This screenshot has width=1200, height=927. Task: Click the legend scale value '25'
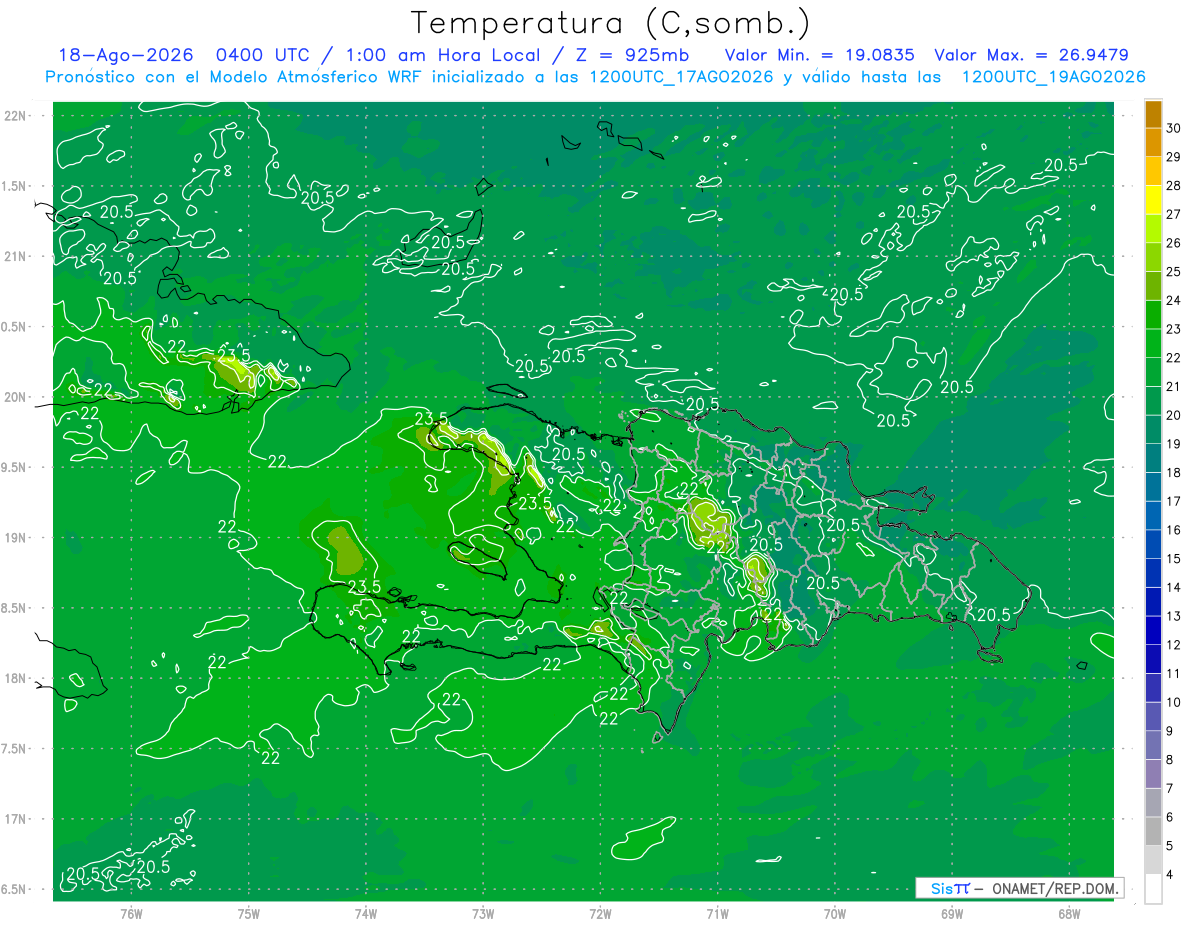point(1174,272)
